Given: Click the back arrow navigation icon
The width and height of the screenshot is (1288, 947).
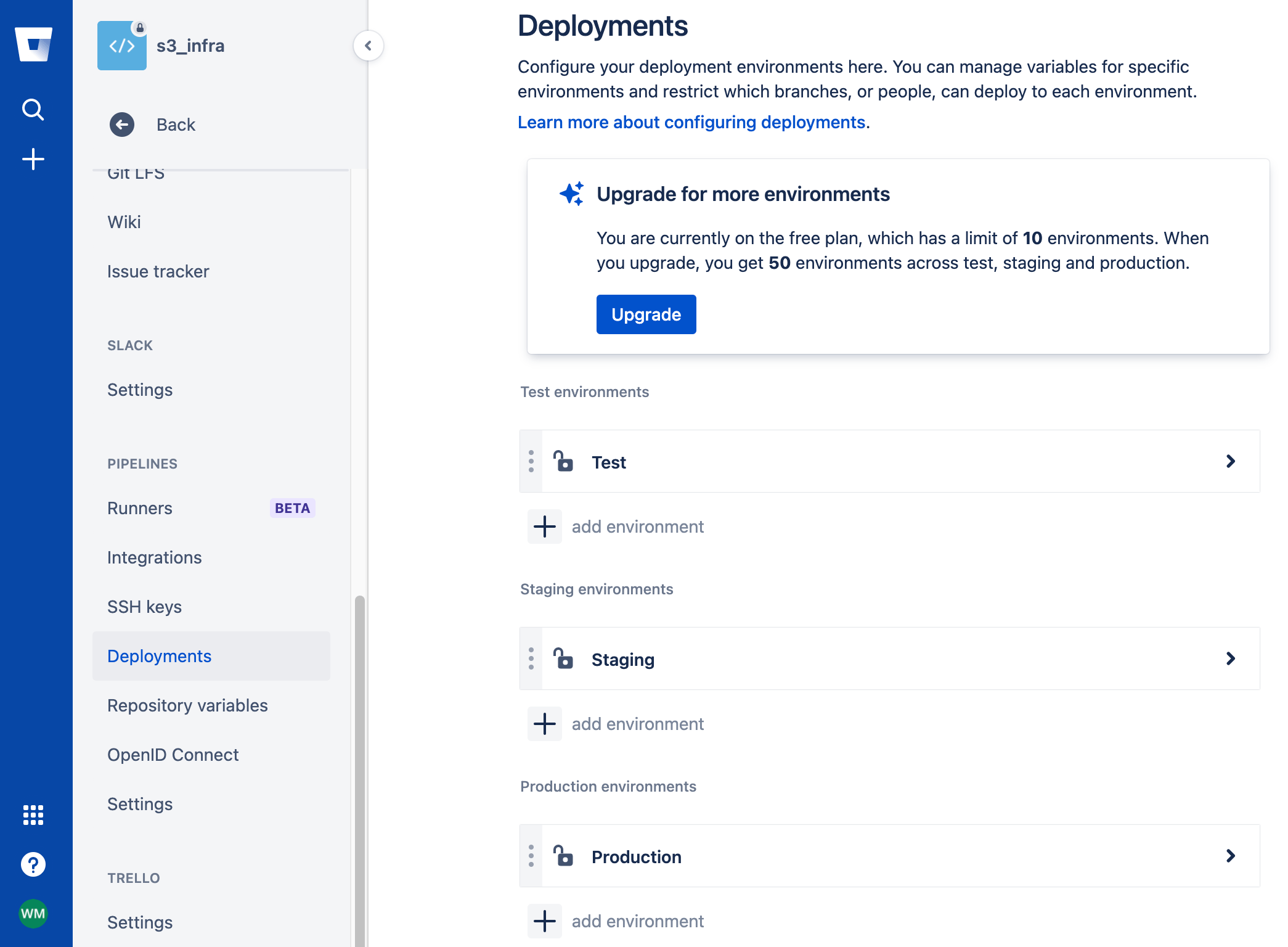Looking at the screenshot, I should click(122, 124).
